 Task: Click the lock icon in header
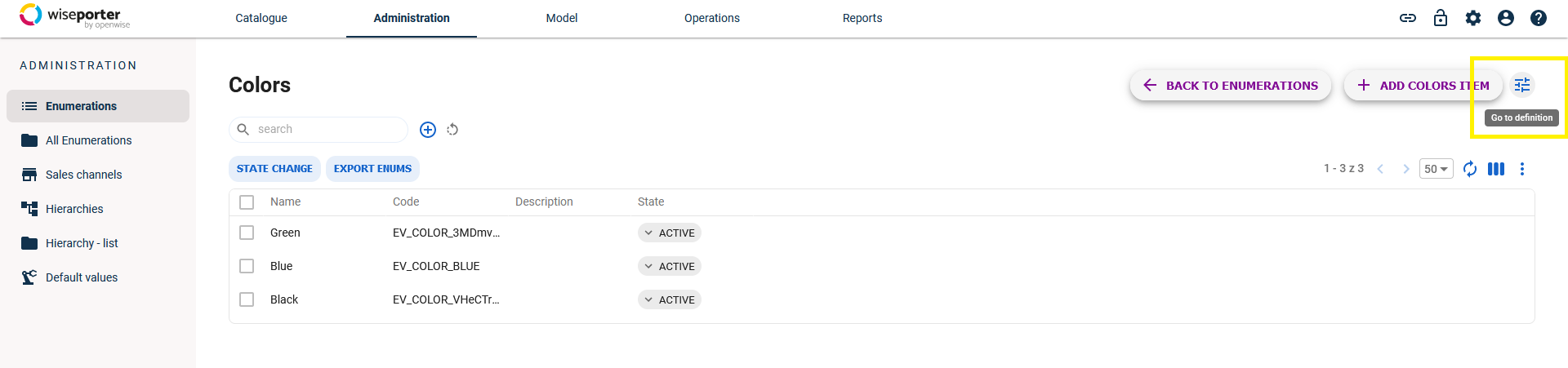tap(1441, 18)
